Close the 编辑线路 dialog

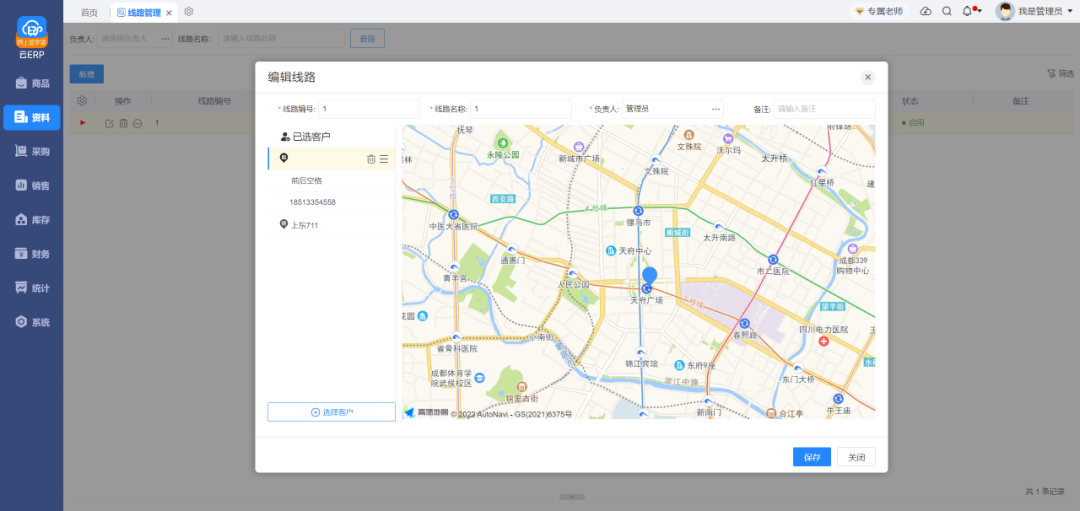coord(868,77)
